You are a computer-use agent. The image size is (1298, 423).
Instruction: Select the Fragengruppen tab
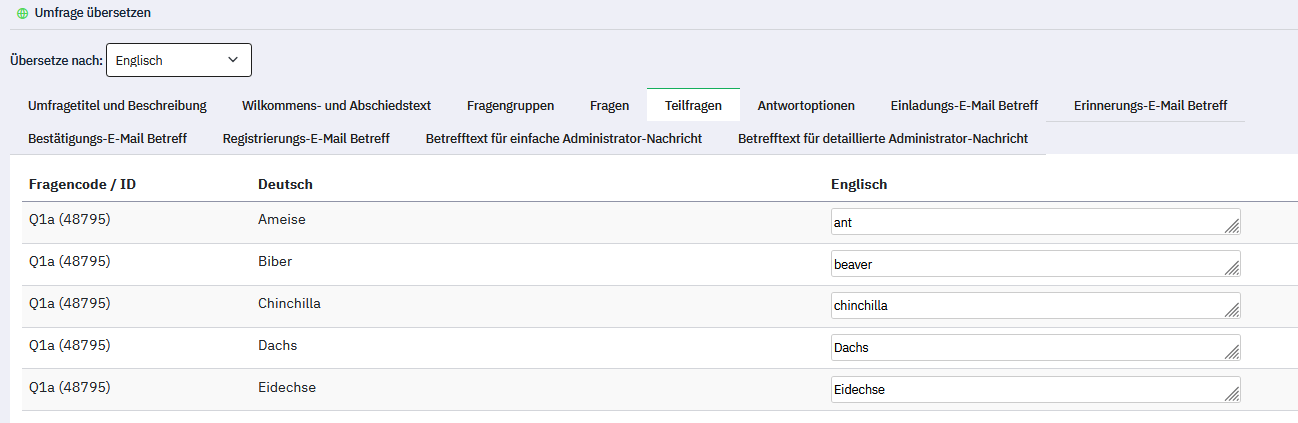click(x=510, y=105)
